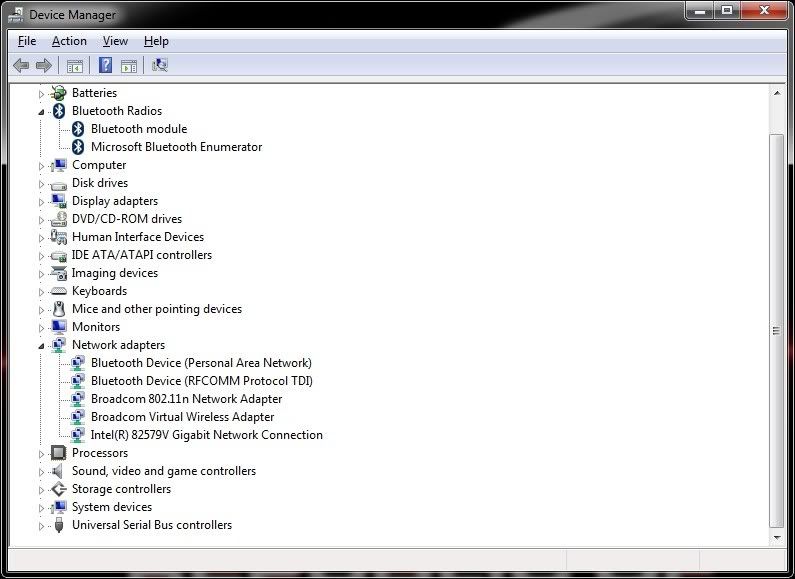Expand the Monitors node arrow

[x=41, y=328]
